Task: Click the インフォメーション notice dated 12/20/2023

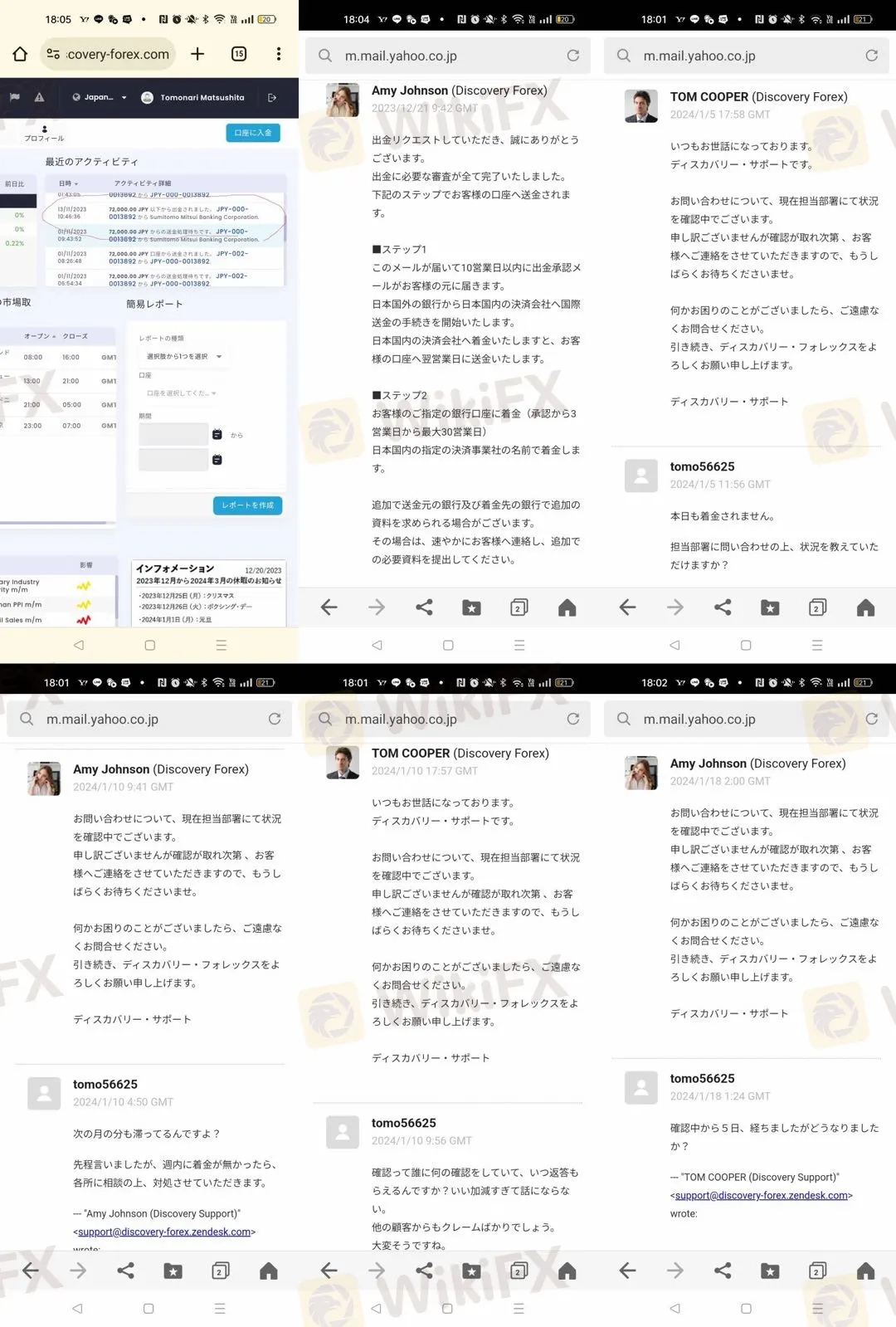Action: tap(209, 593)
